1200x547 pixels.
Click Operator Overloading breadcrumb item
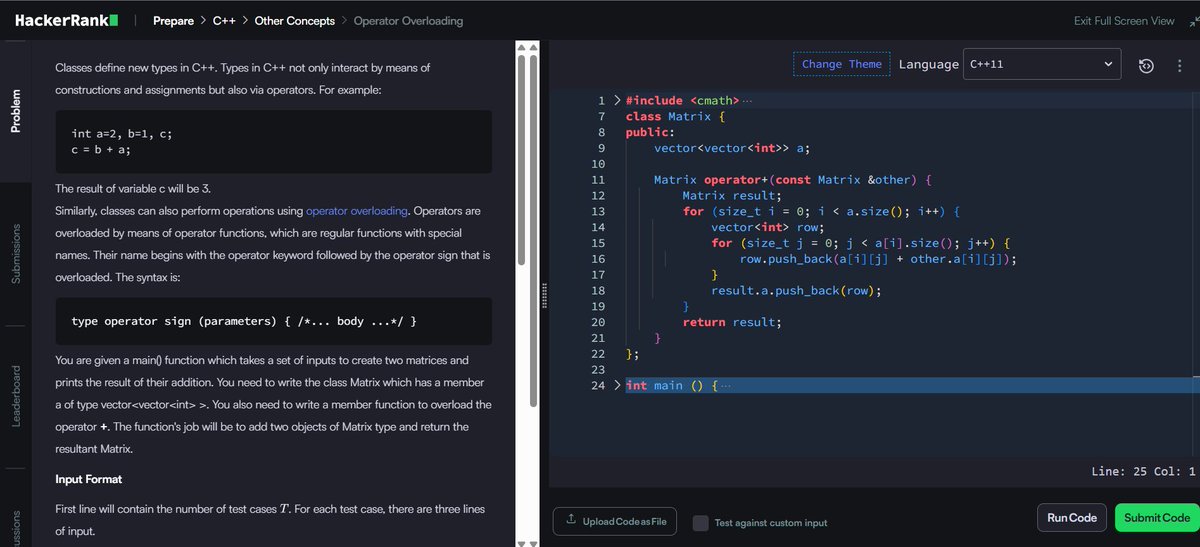(408, 20)
